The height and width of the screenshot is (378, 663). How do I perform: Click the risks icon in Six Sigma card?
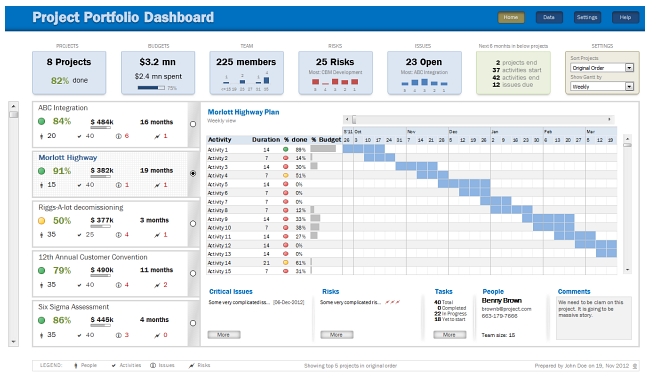(157, 335)
